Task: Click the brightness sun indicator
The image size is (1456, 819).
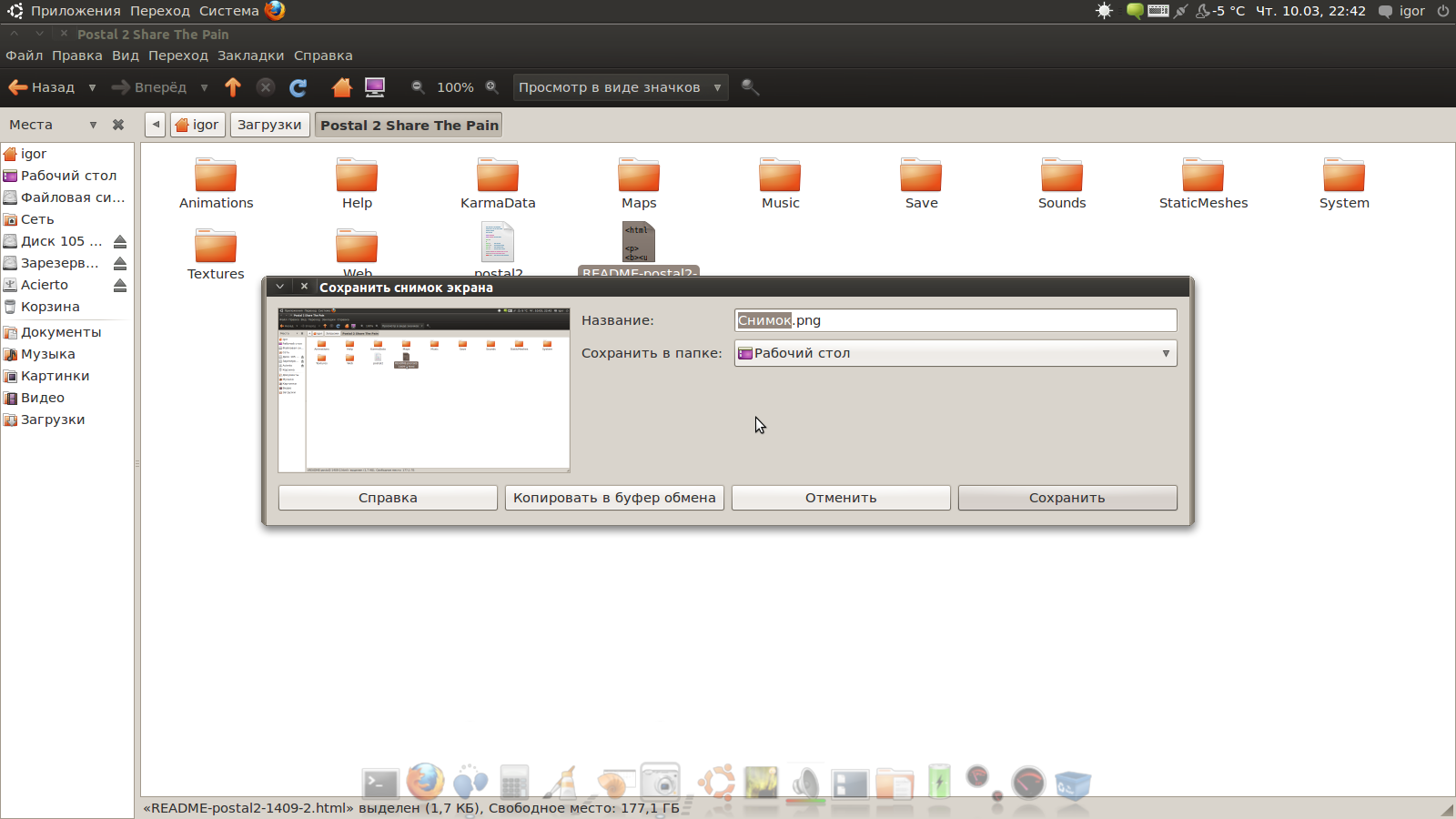Action: pyautogui.click(x=1104, y=11)
